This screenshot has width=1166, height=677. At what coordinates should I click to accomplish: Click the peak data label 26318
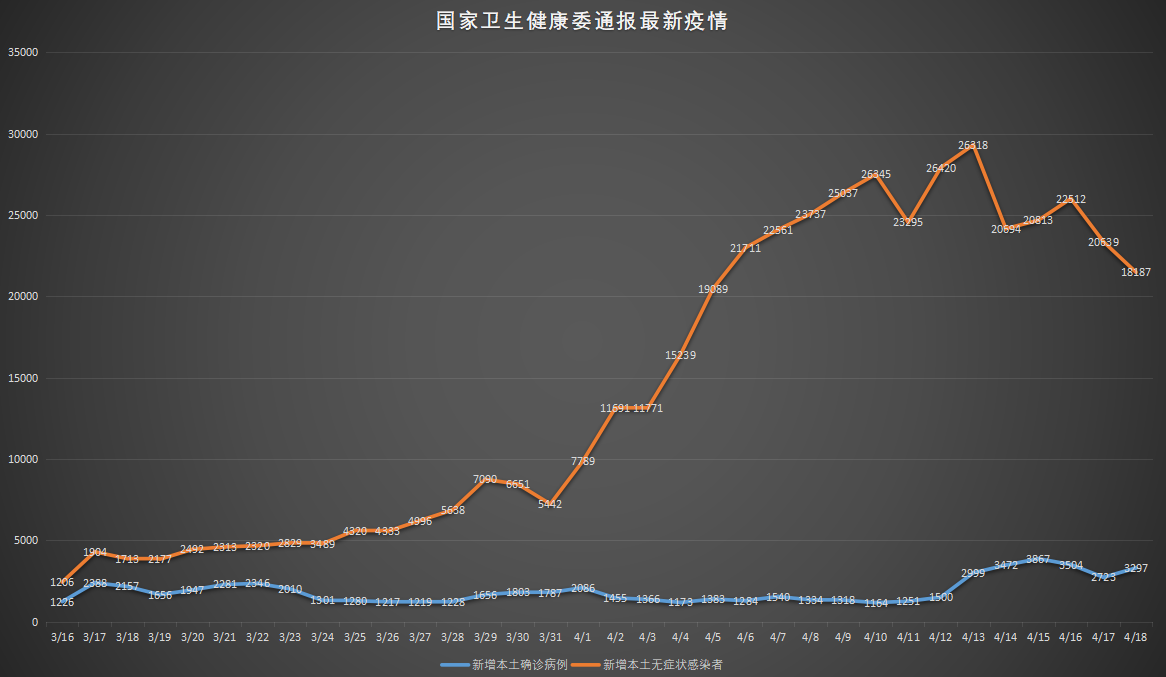click(x=973, y=146)
